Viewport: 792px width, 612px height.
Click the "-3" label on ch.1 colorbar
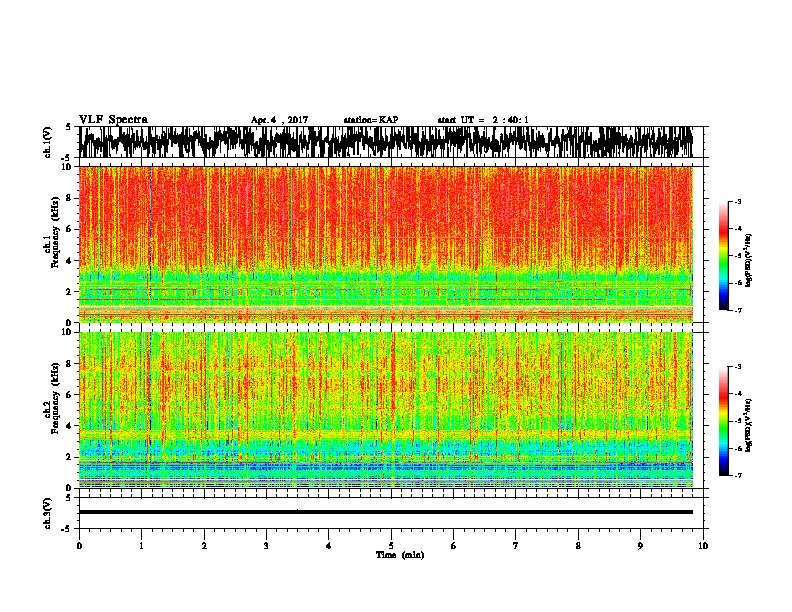click(738, 201)
